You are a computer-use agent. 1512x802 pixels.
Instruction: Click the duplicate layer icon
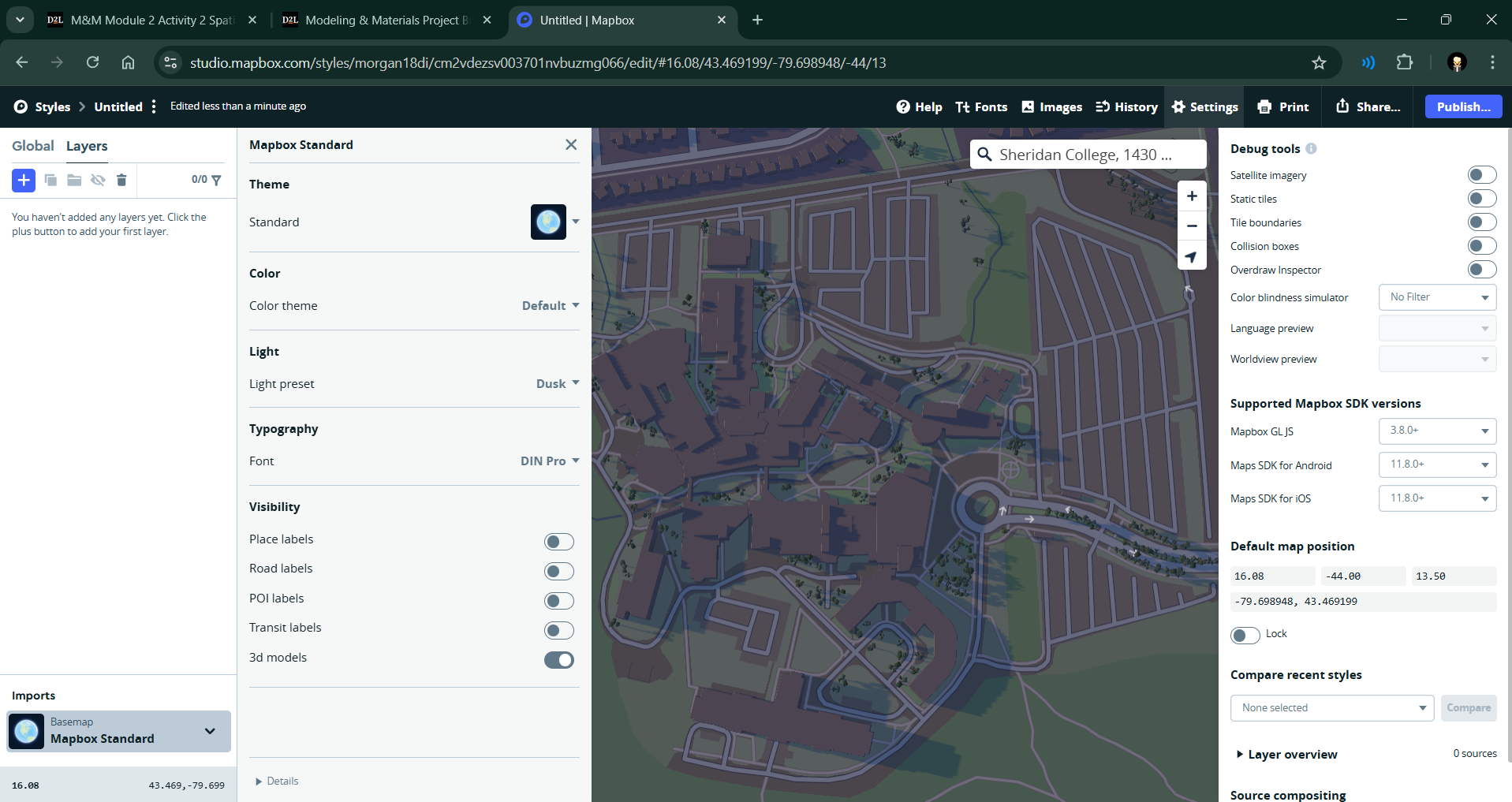pyautogui.click(x=50, y=180)
